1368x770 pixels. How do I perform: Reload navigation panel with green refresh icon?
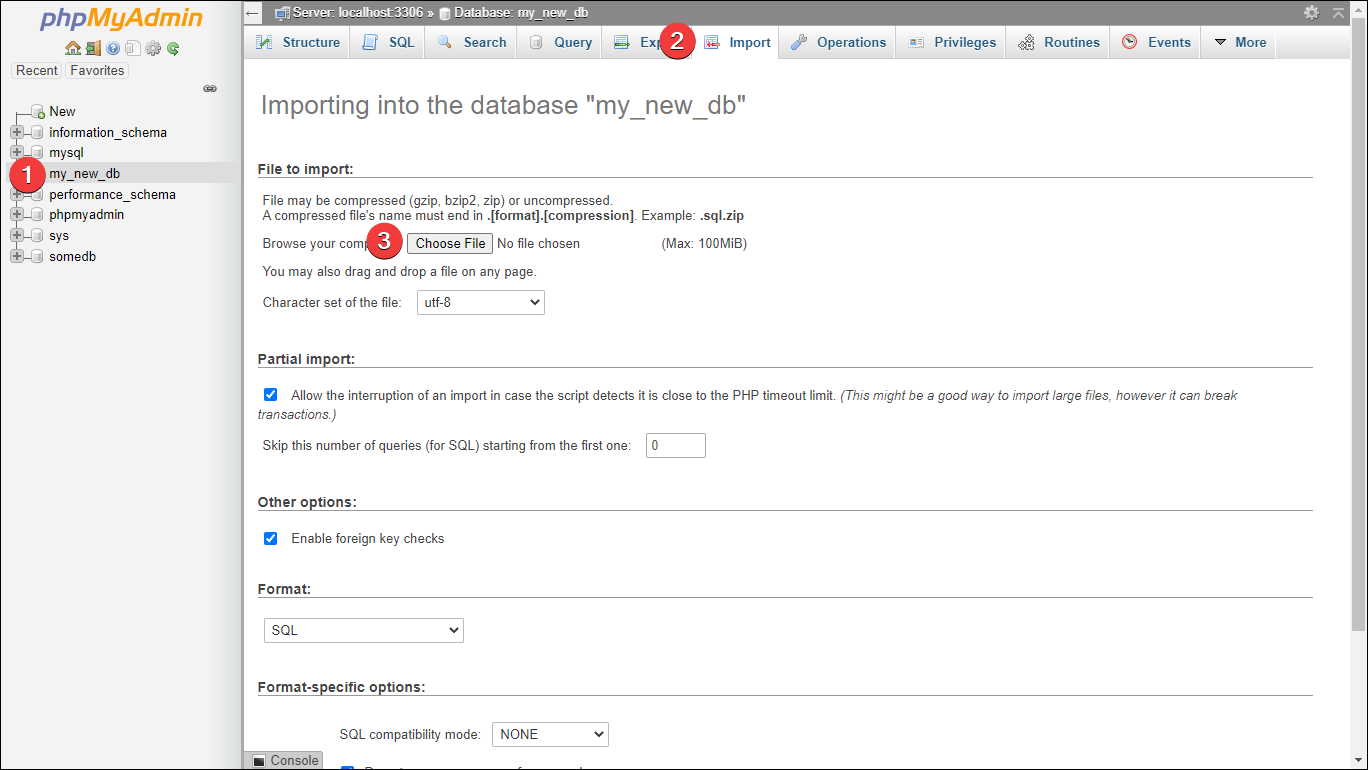[173, 48]
